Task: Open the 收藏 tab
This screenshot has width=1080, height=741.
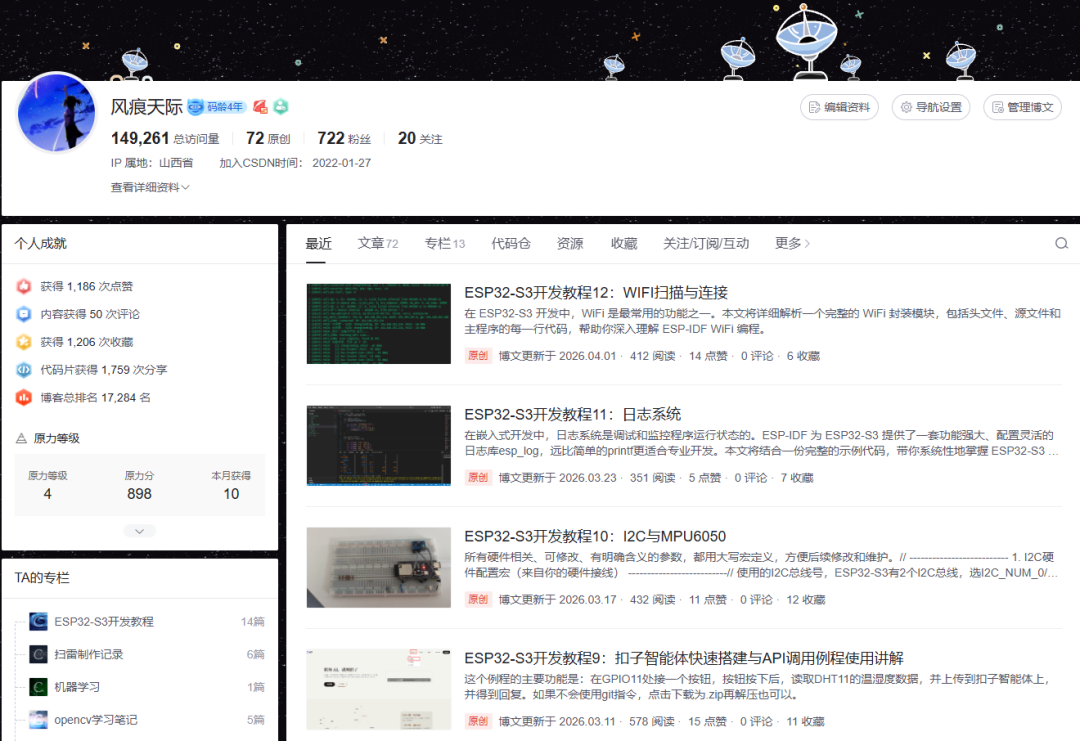Action: [x=624, y=243]
